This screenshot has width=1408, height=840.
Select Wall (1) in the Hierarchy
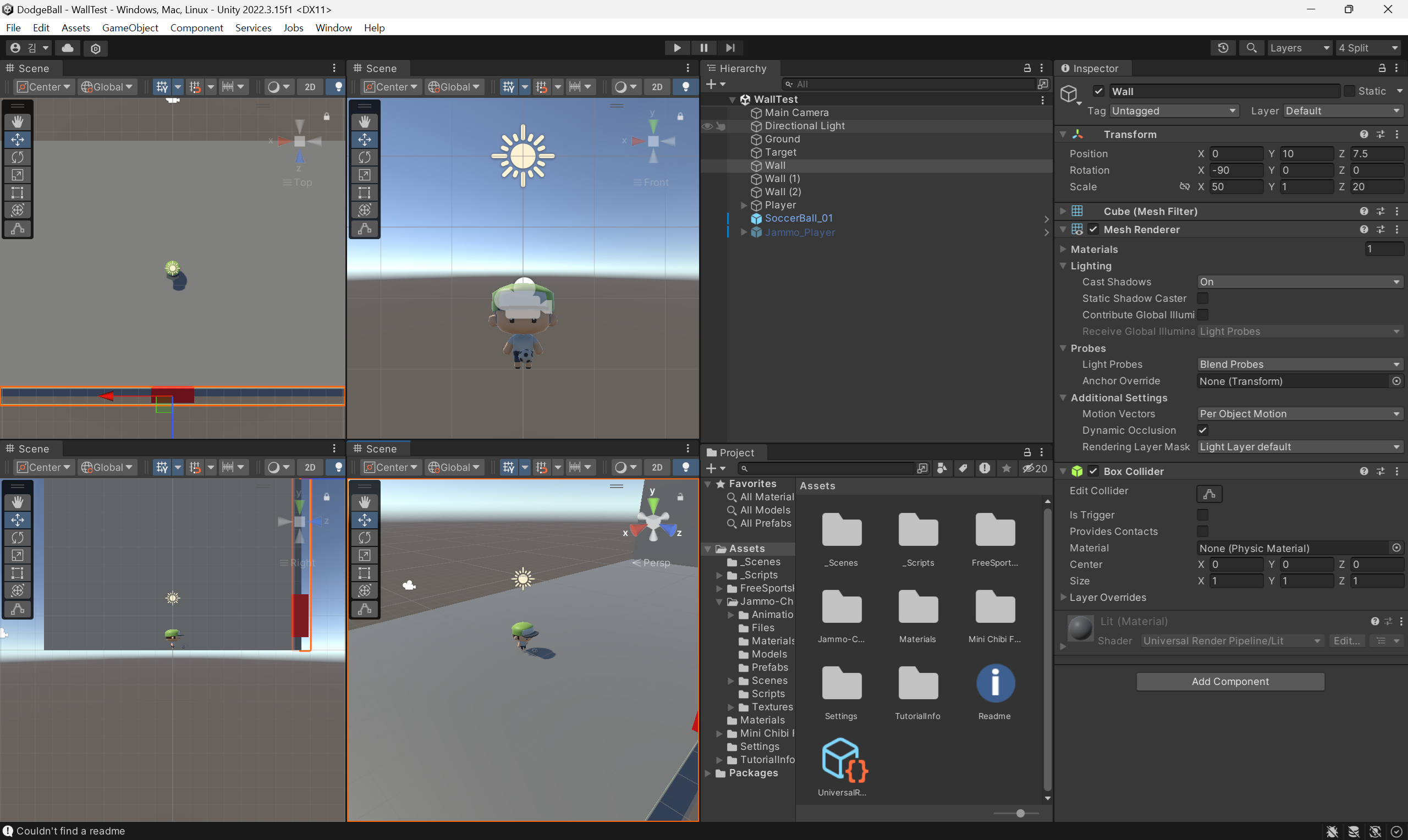coord(782,179)
